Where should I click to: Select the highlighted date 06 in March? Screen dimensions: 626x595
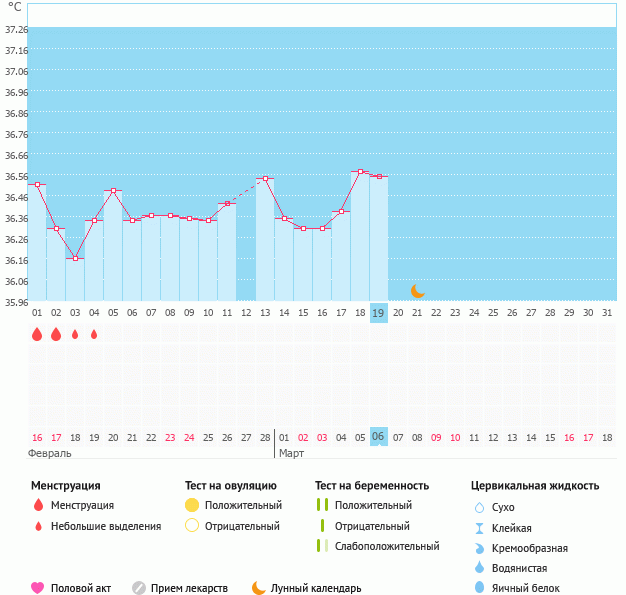378,437
